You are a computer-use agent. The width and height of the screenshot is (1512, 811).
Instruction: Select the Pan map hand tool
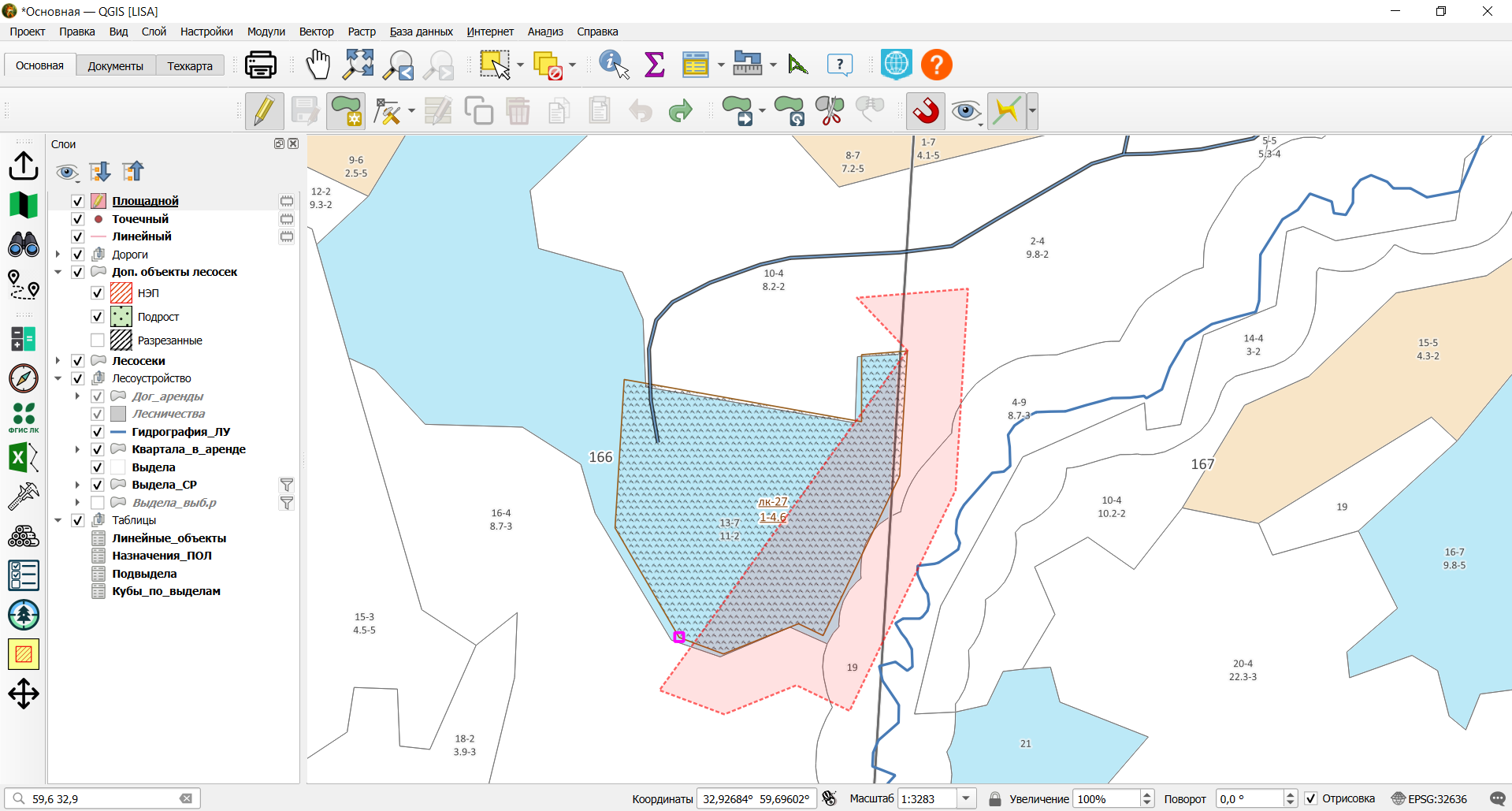[x=318, y=65]
